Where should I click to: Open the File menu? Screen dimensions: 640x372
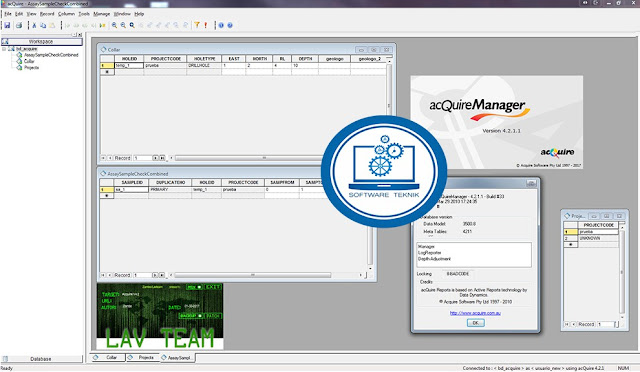pos(8,14)
